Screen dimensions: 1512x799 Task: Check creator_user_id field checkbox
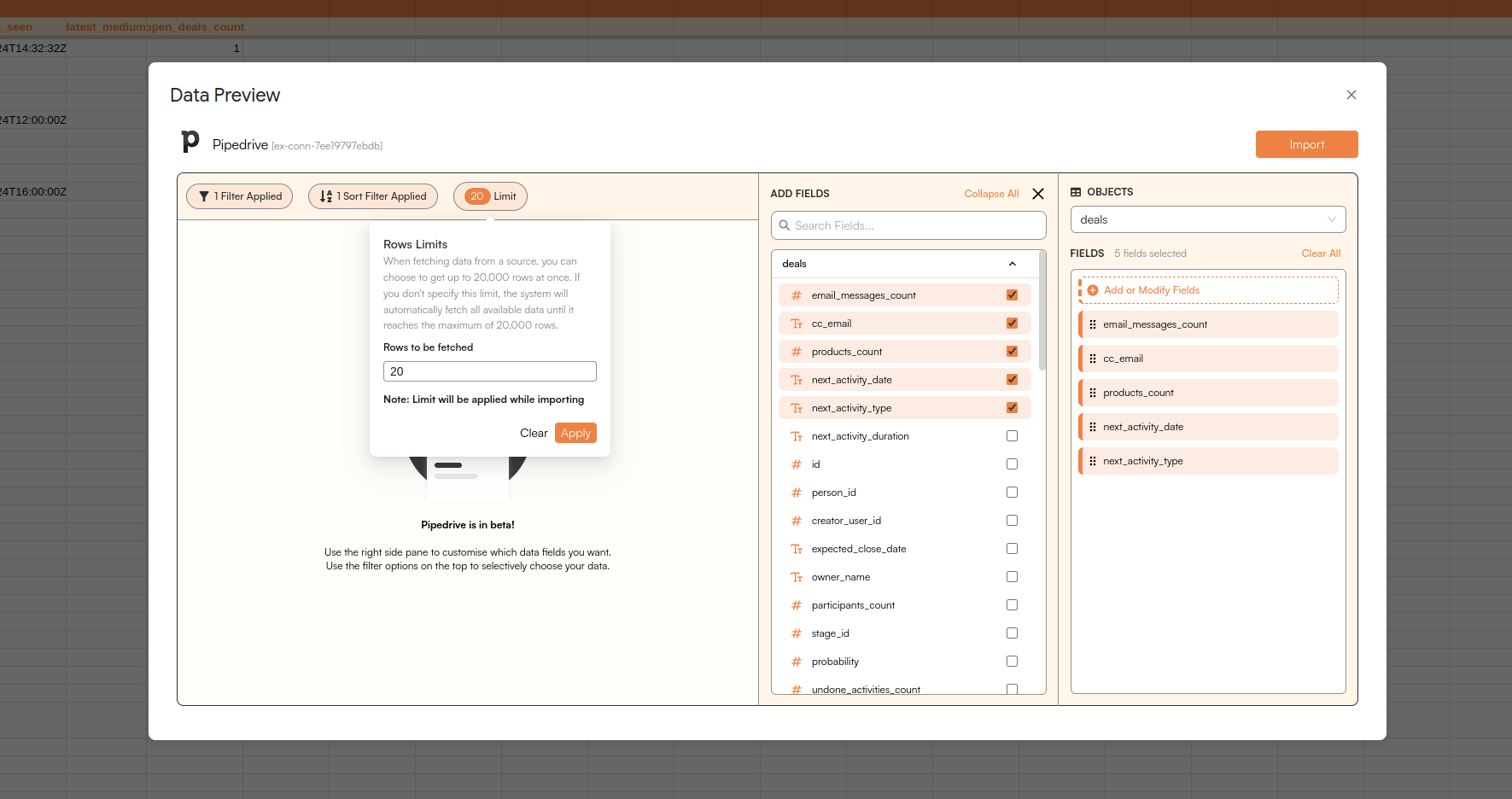pyautogui.click(x=1013, y=521)
